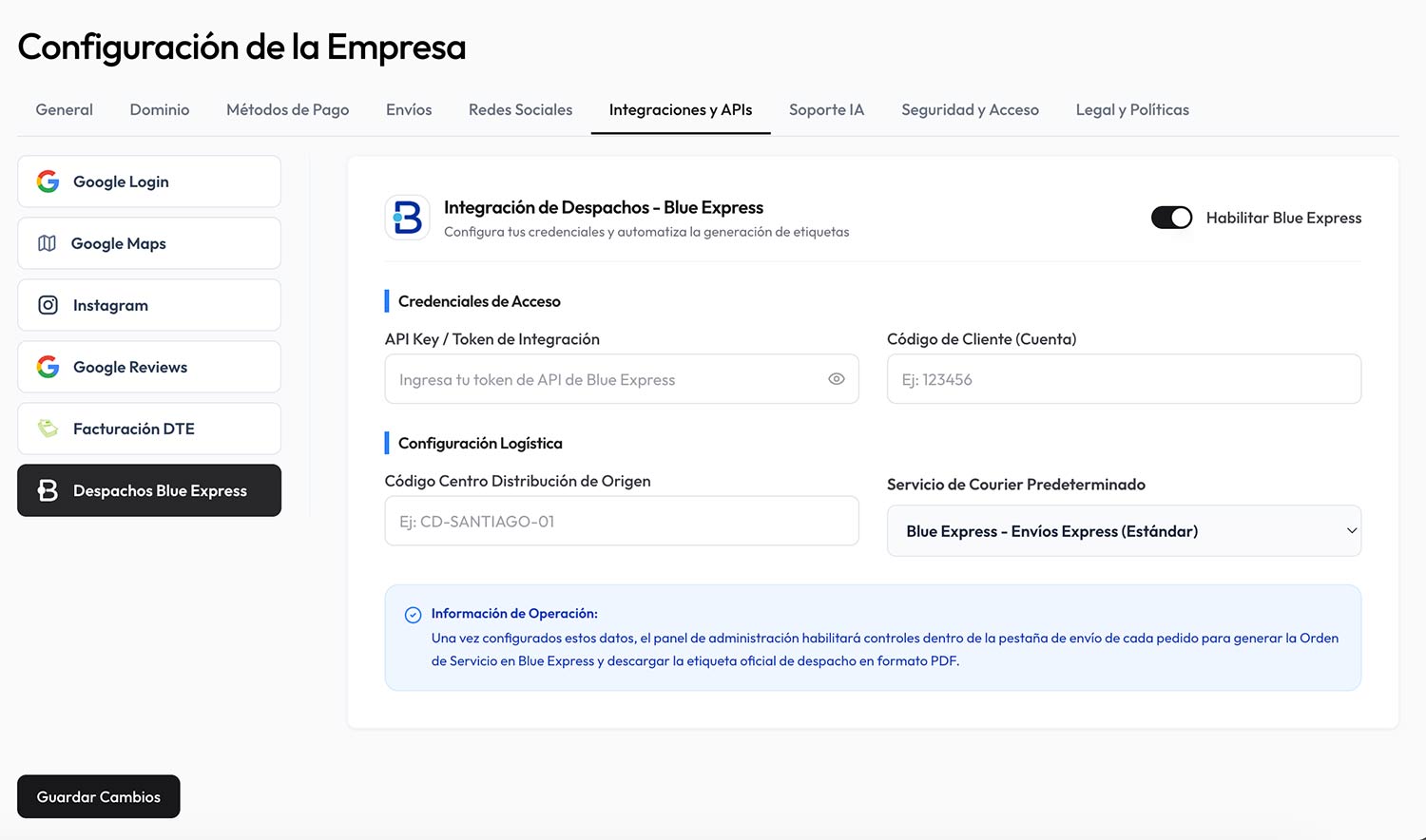Go to the Legal y Políticas tab
This screenshot has height=840, width=1426.
point(1132,110)
